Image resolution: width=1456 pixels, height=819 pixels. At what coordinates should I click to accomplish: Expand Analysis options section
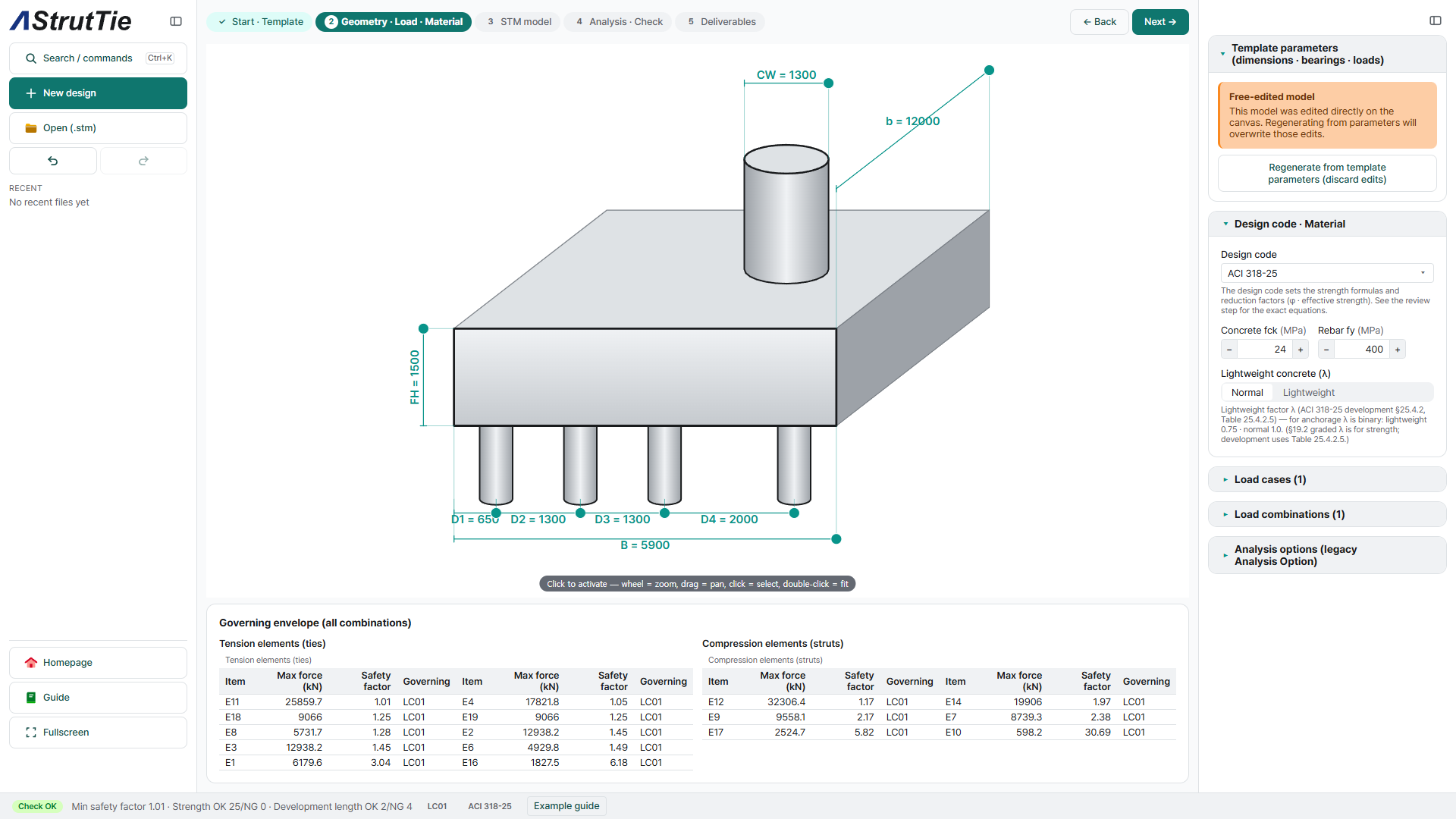coord(1326,556)
